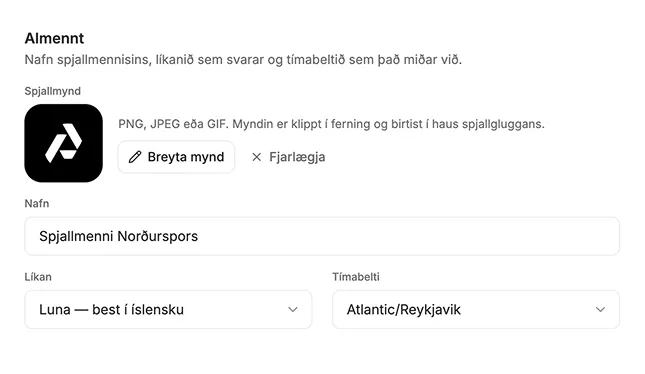Open the Líkan dropdown showing Luna
This screenshot has width=645, height=374.
coord(168,309)
